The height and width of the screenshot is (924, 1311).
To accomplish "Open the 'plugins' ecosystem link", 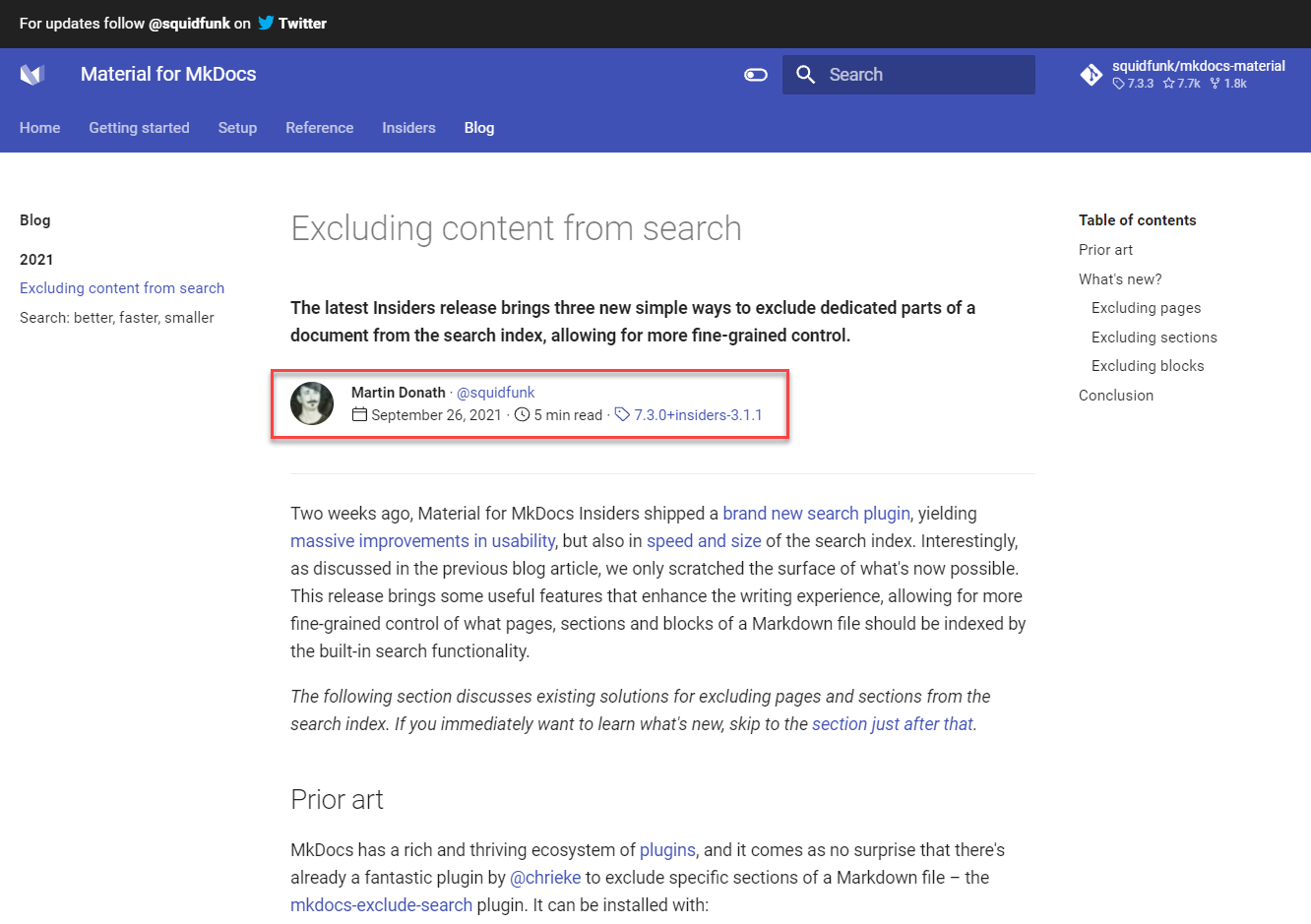I will point(667,850).
